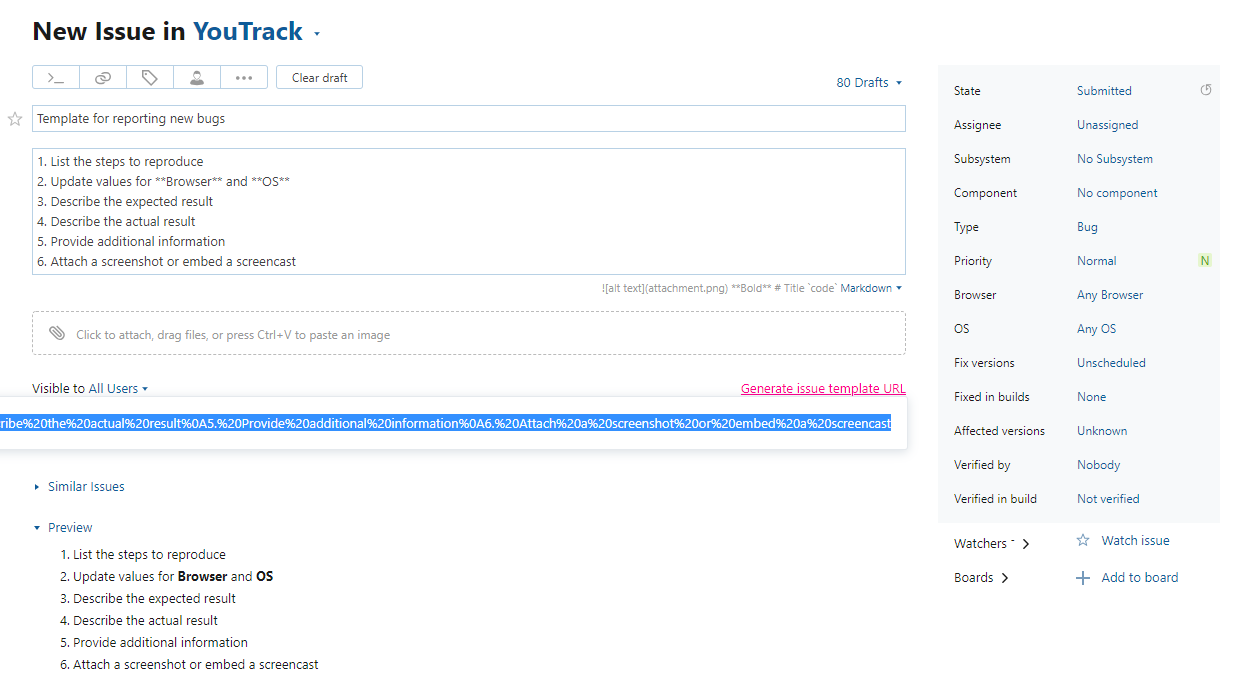Open the 80 Drafts dropdown
Screen dimensions: 1252x691
(869, 83)
